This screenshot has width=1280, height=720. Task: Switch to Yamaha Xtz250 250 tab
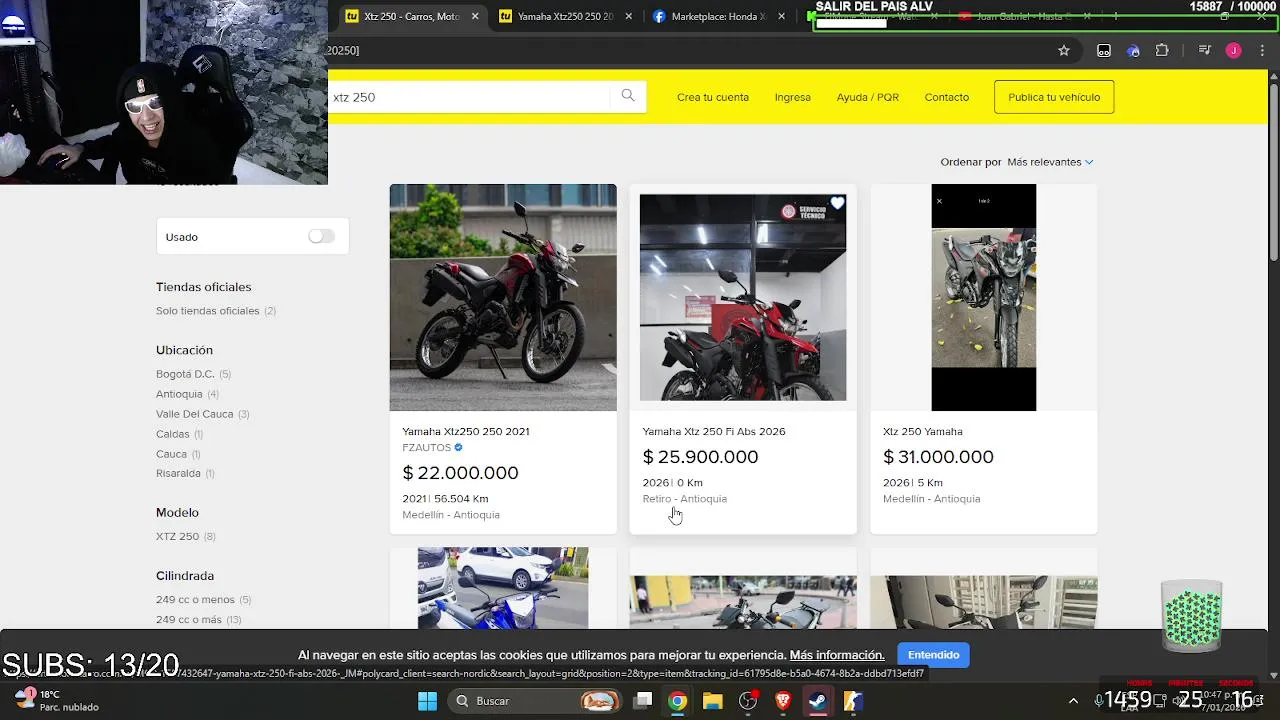coord(566,16)
